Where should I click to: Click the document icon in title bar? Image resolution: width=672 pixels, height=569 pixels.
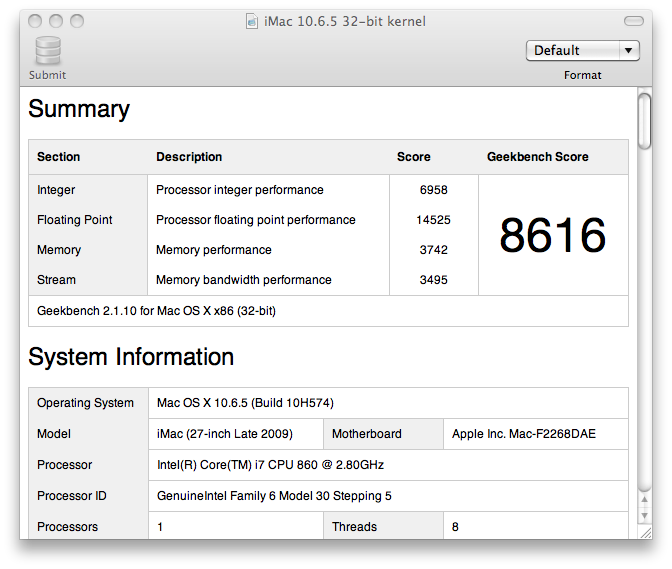point(252,21)
